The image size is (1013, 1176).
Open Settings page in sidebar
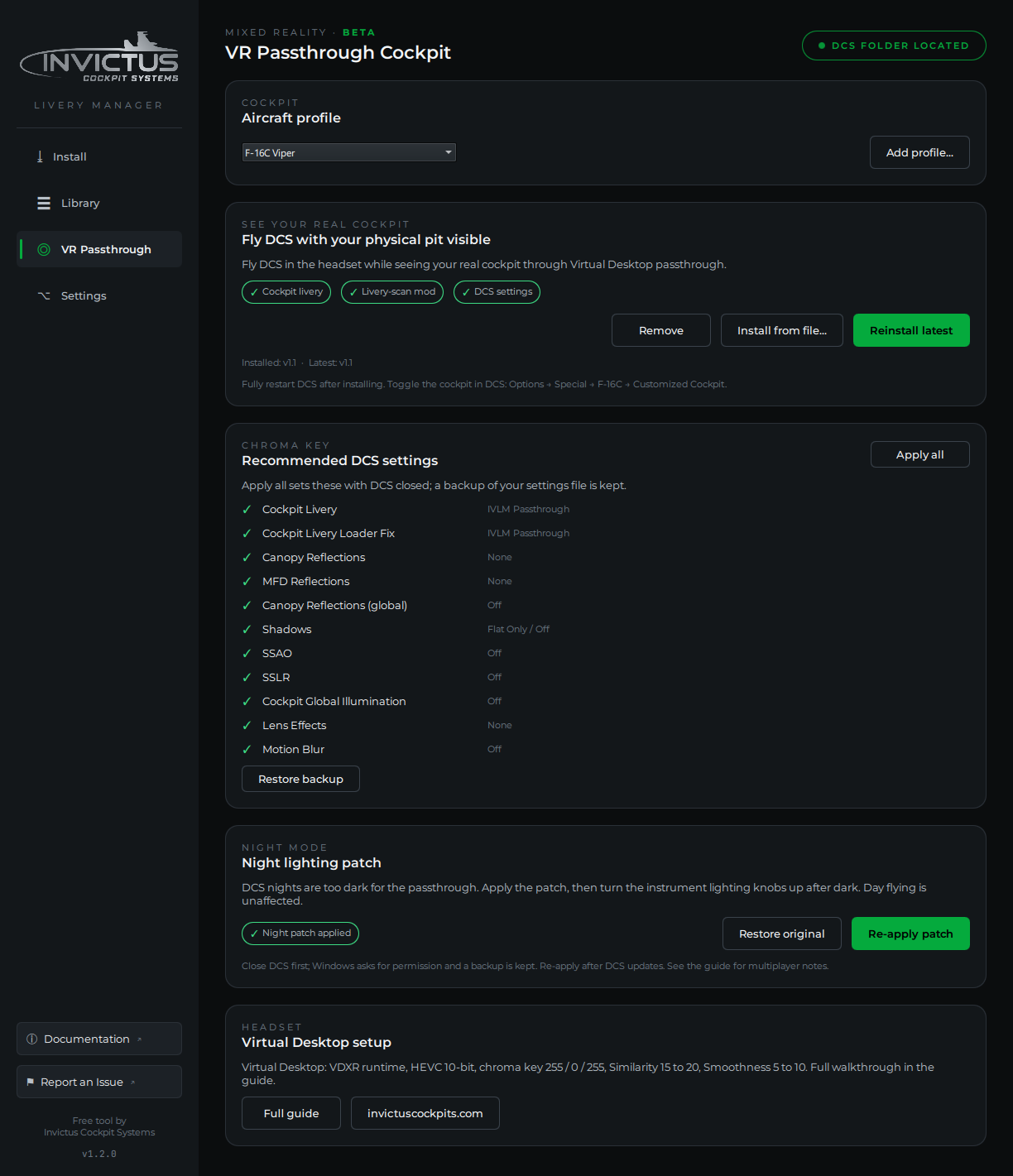pyautogui.click(x=99, y=295)
